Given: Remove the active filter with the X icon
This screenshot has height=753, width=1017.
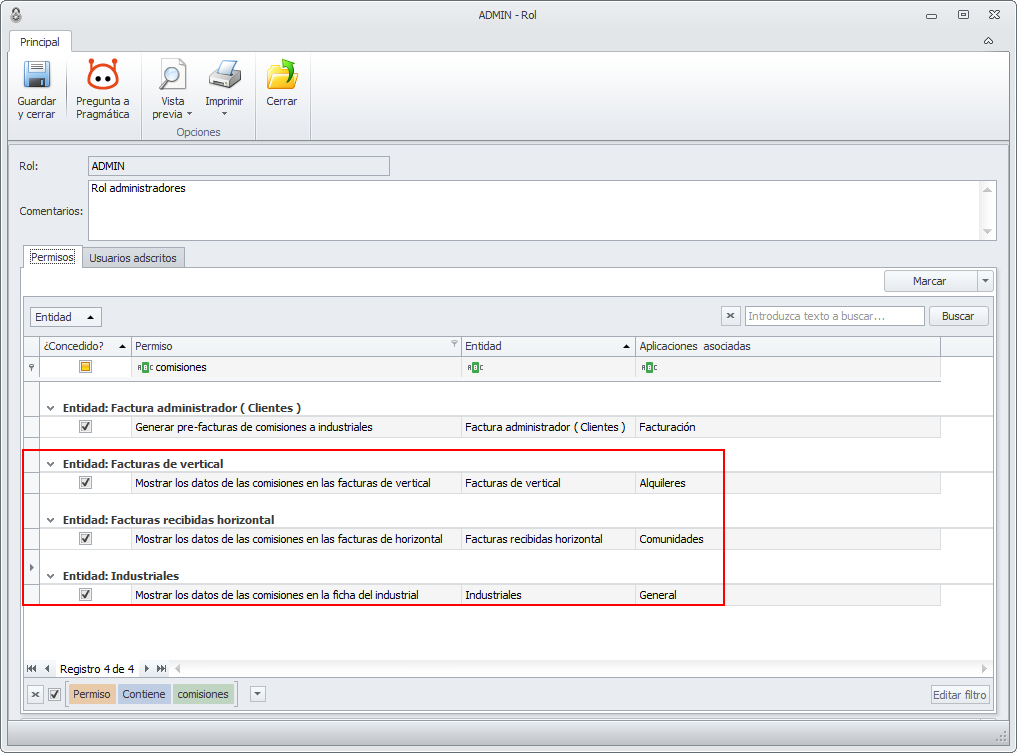Looking at the screenshot, I should coord(36,694).
